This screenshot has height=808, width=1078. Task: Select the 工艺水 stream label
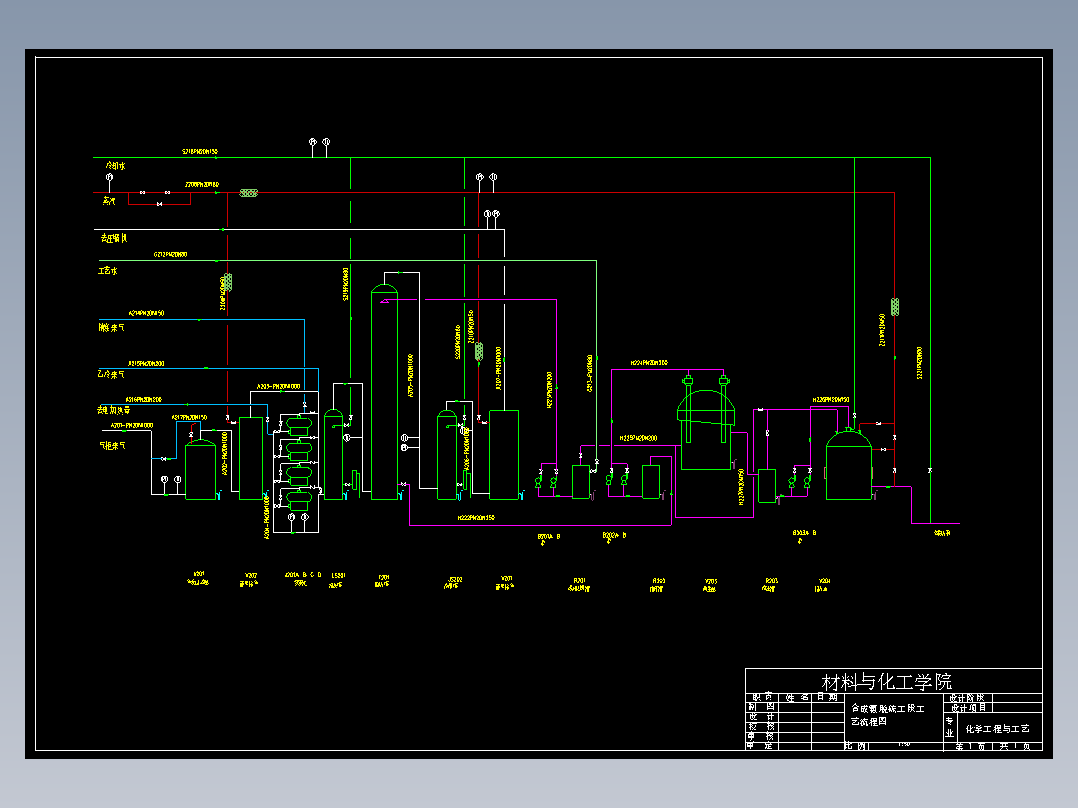(x=108, y=271)
